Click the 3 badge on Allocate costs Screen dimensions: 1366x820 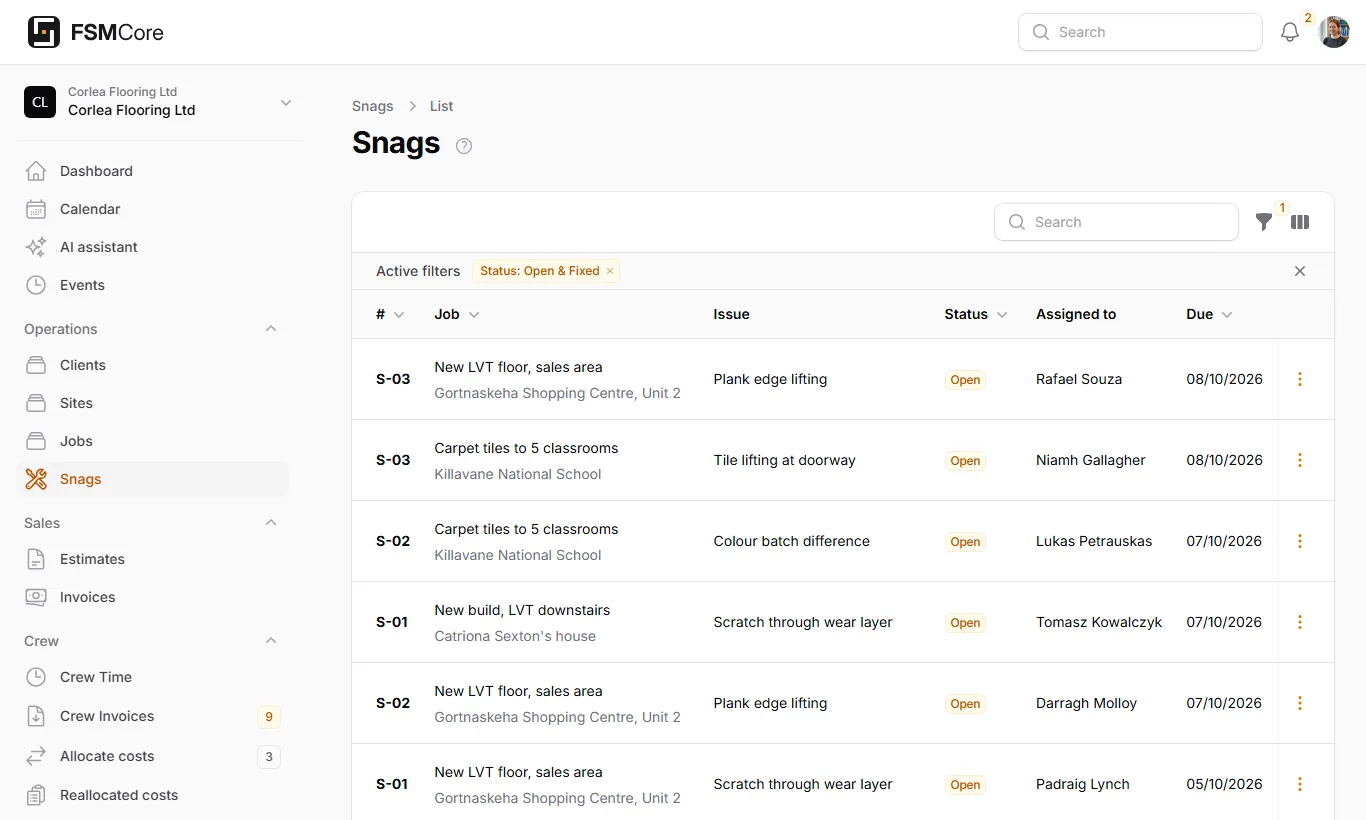click(268, 757)
